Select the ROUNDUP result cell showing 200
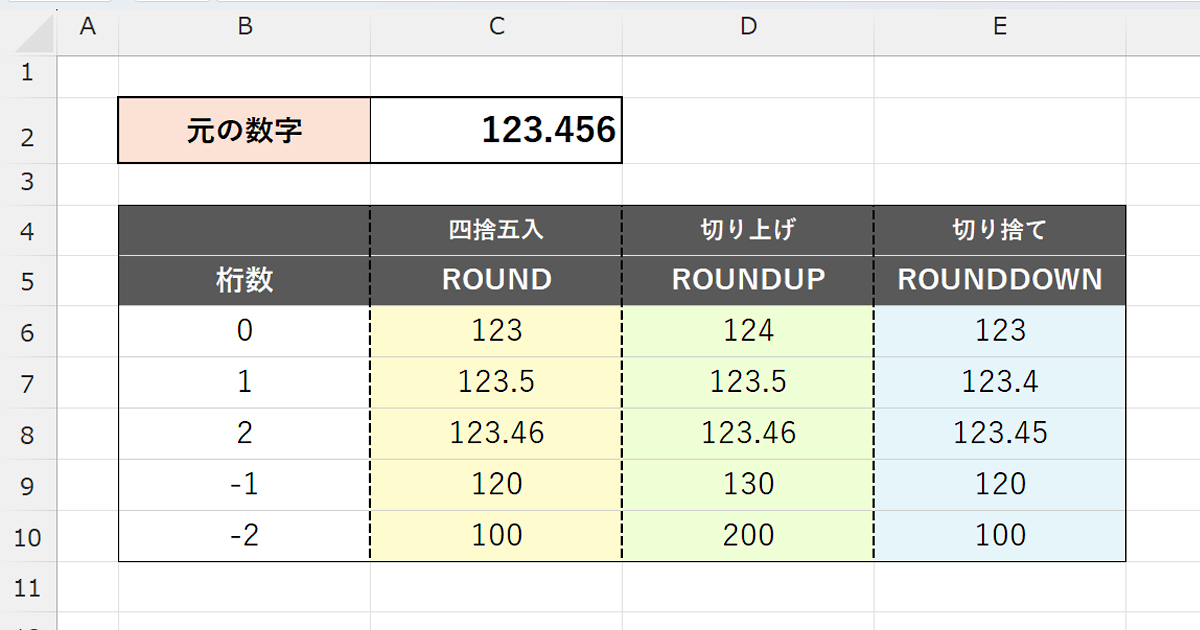The image size is (1200, 630). coord(748,535)
